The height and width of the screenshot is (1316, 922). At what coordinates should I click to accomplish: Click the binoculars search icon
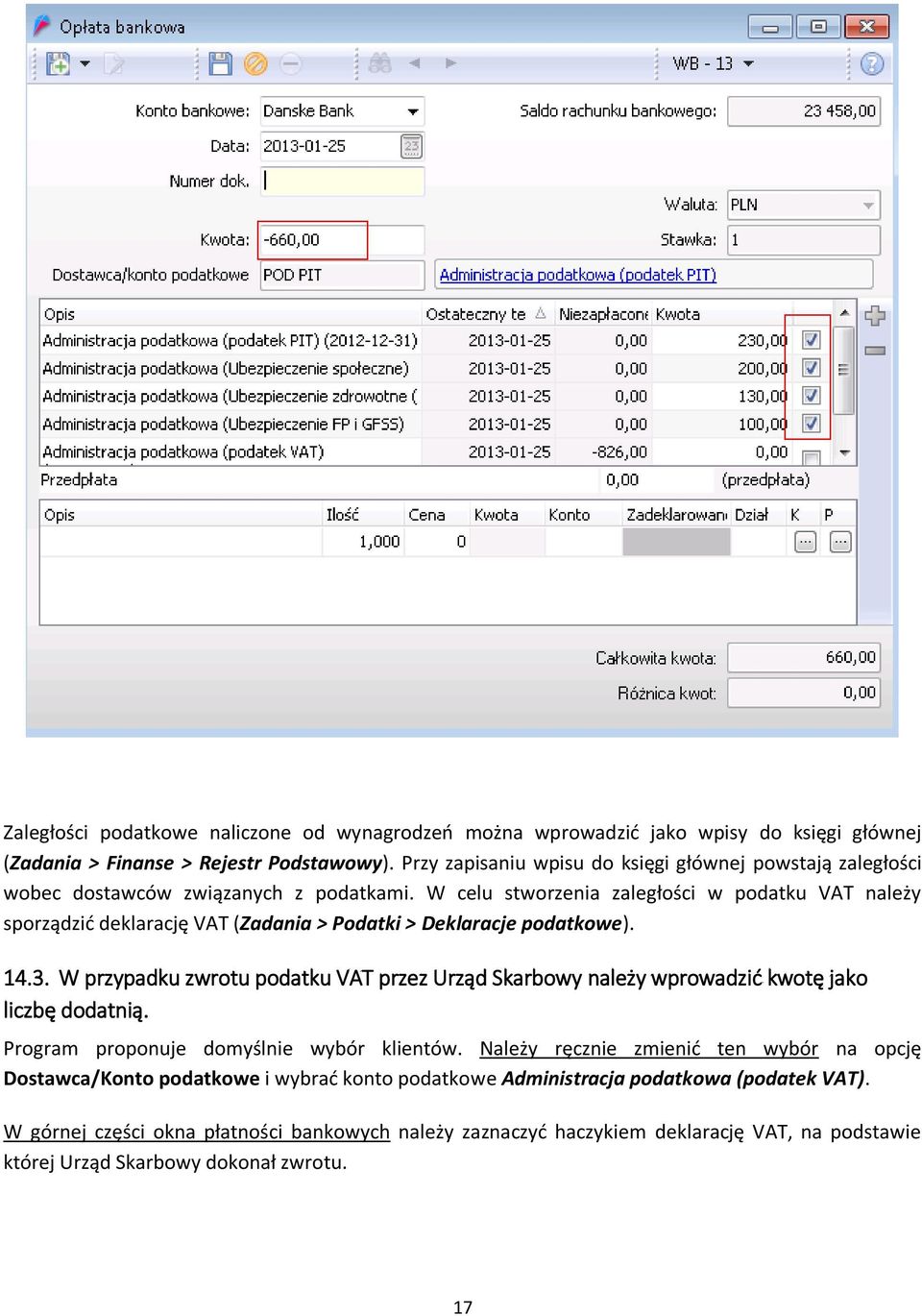click(379, 64)
